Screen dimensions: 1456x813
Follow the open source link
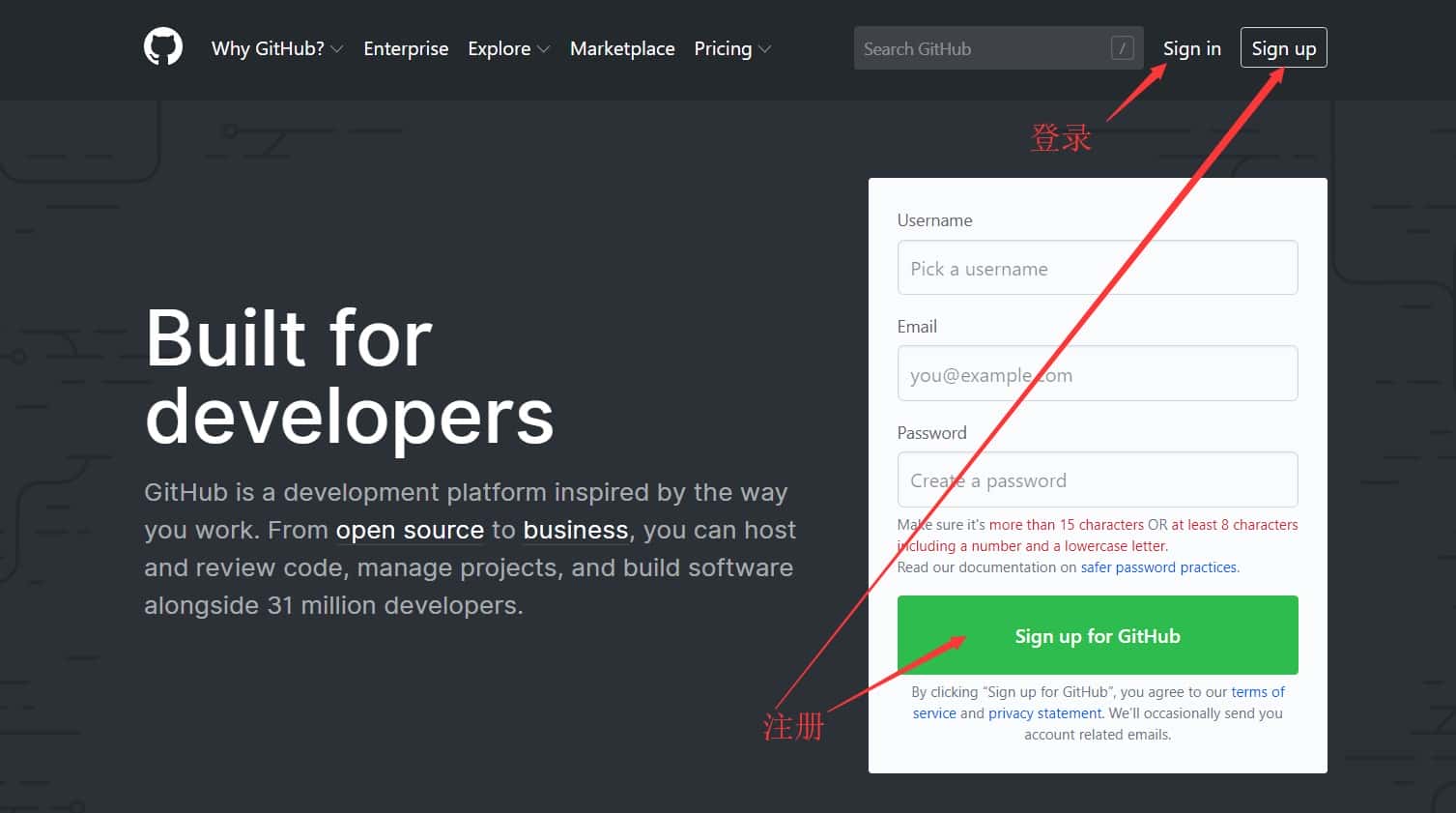point(410,530)
